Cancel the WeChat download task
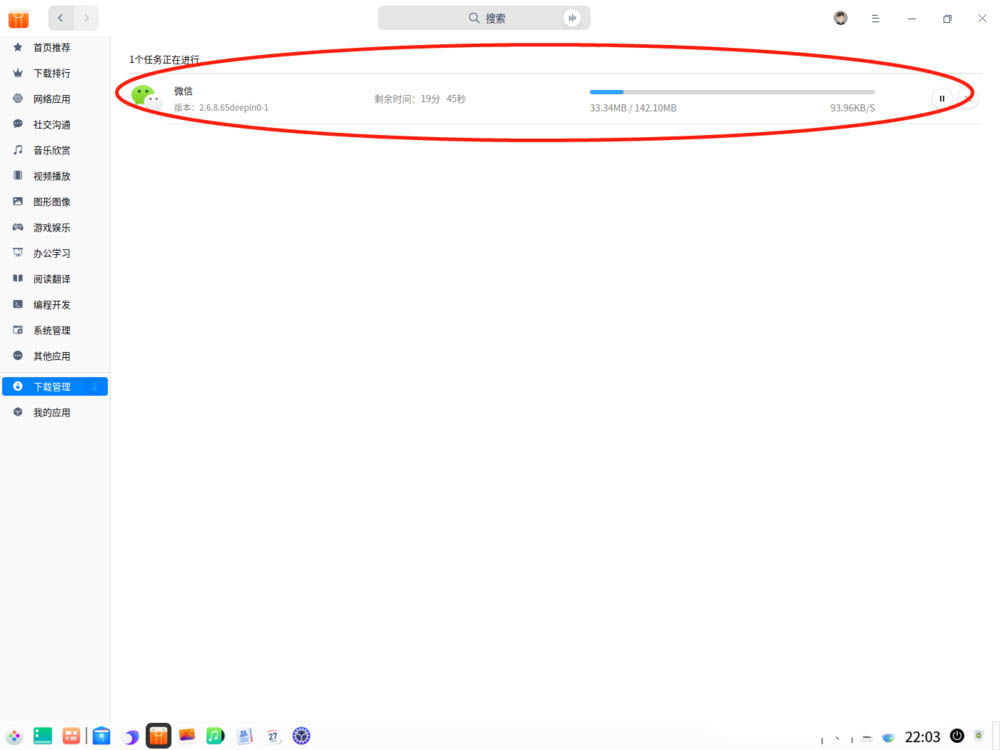This screenshot has height=750, width=1000. 968,98
